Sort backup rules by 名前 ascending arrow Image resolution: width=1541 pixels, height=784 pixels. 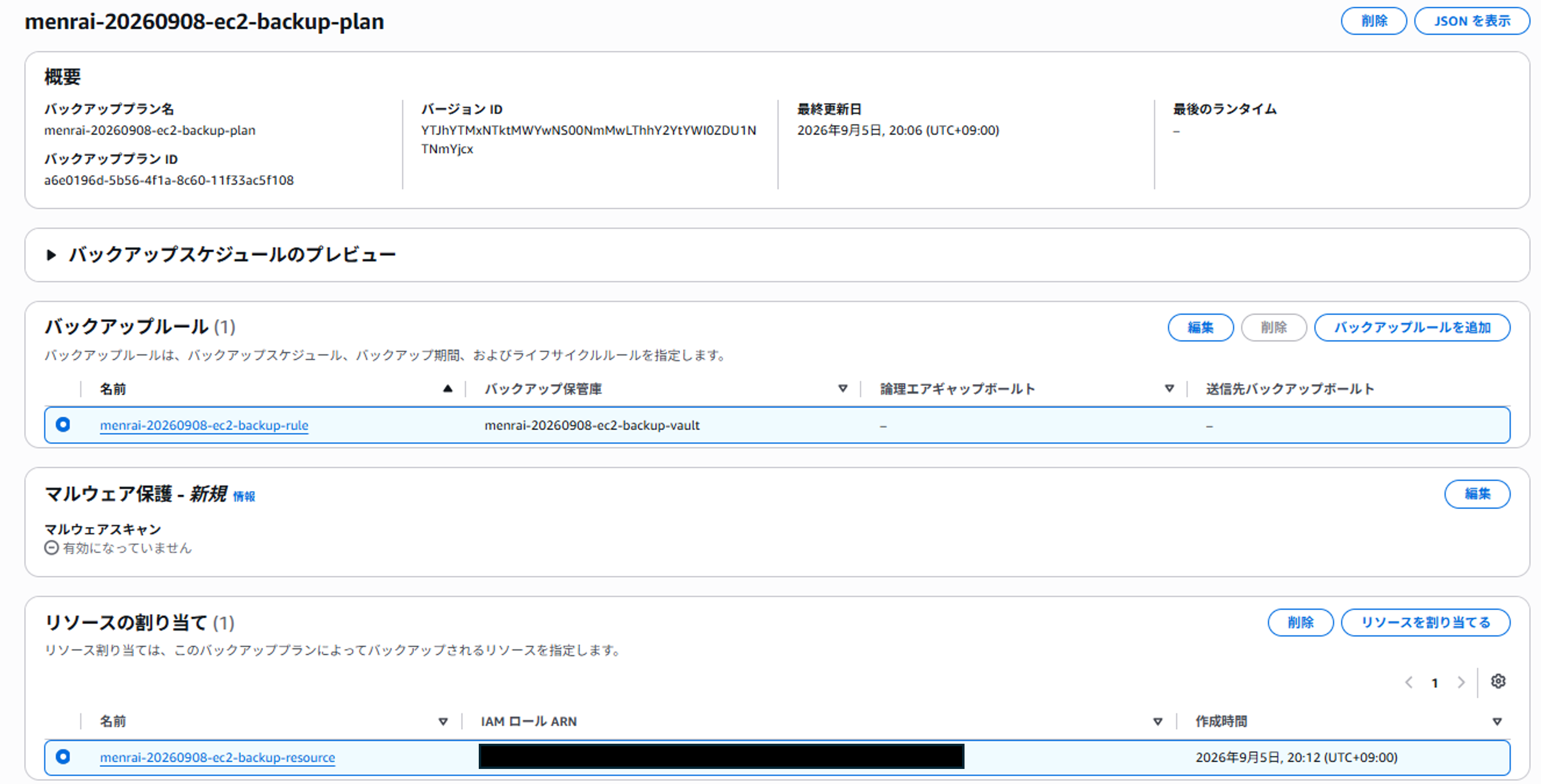click(448, 389)
